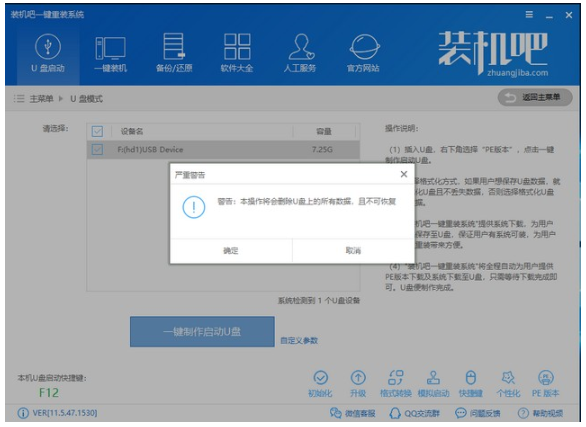Click the 快捷键 icon

click(471, 384)
